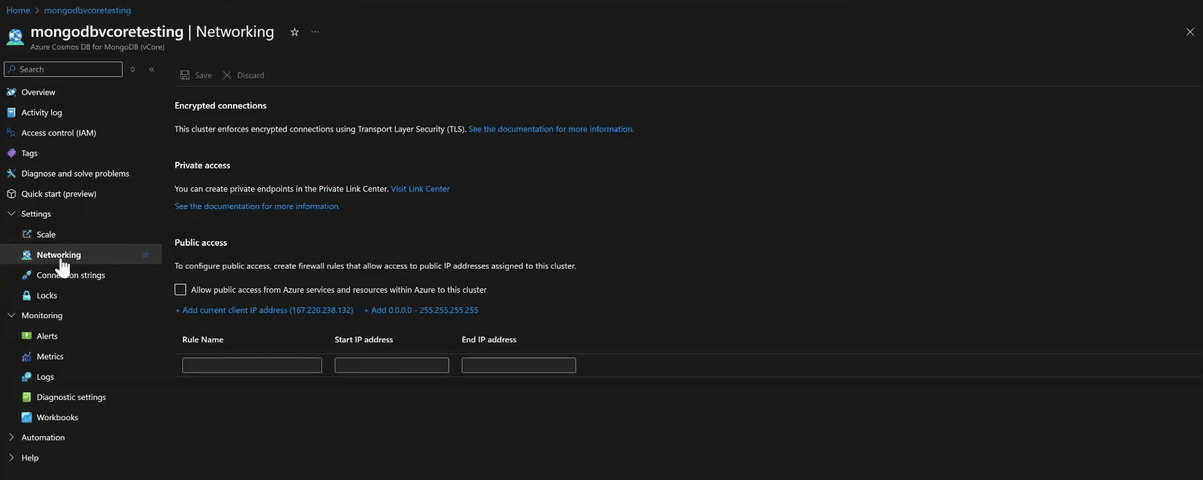Viewport: 1203px width, 480px height.
Task: Click the Networking icon in sidebar
Action: pos(27,255)
